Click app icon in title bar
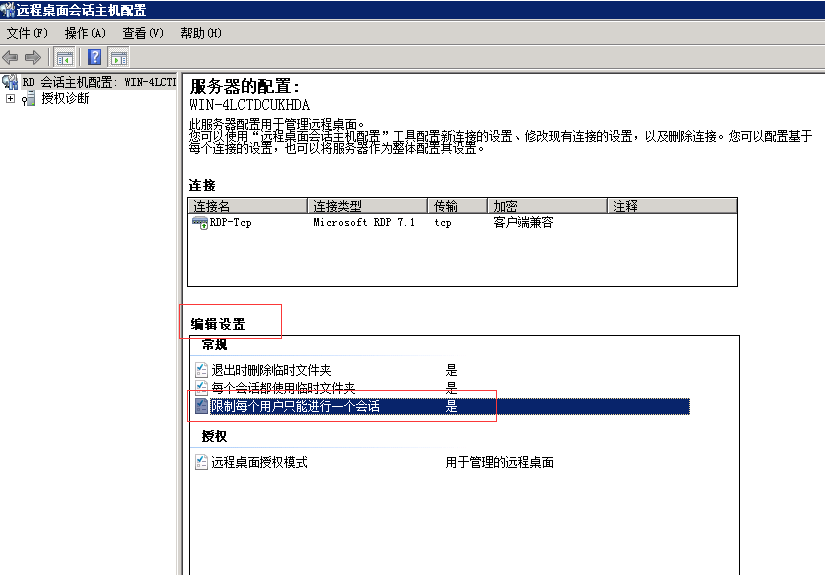Viewport: 825px width, 575px height. (8, 10)
